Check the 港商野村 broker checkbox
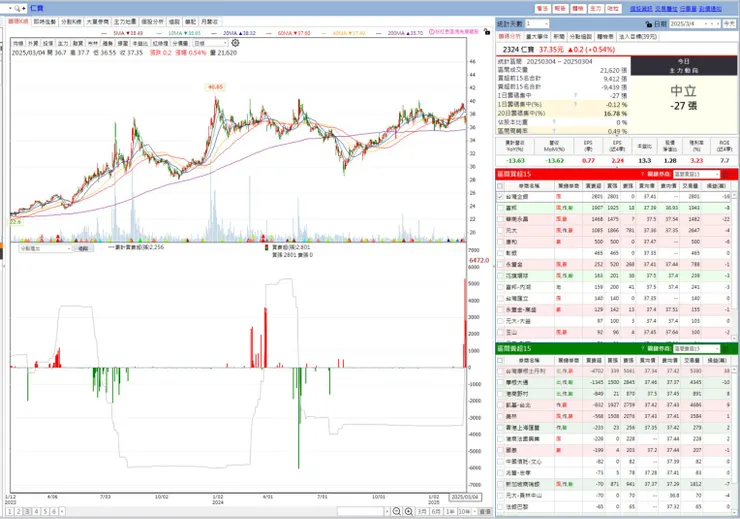 [500, 394]
